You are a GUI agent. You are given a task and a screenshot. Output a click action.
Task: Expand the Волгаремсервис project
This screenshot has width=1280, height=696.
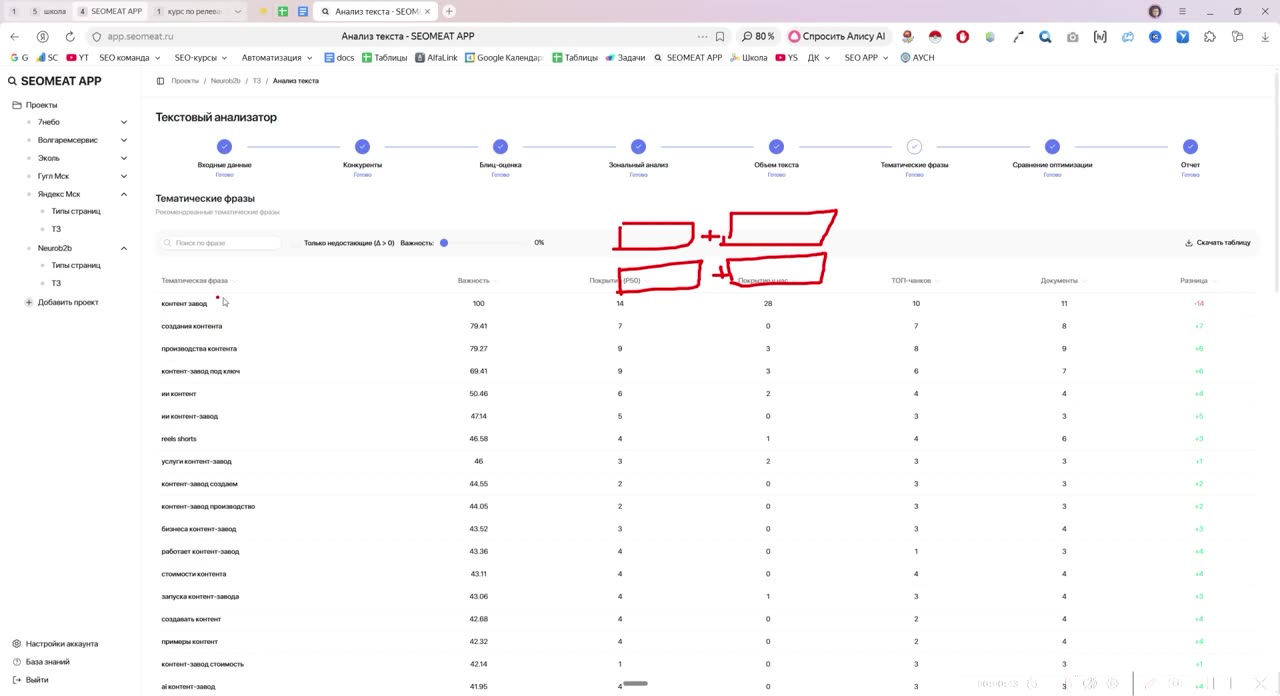(x=124, y=140)
